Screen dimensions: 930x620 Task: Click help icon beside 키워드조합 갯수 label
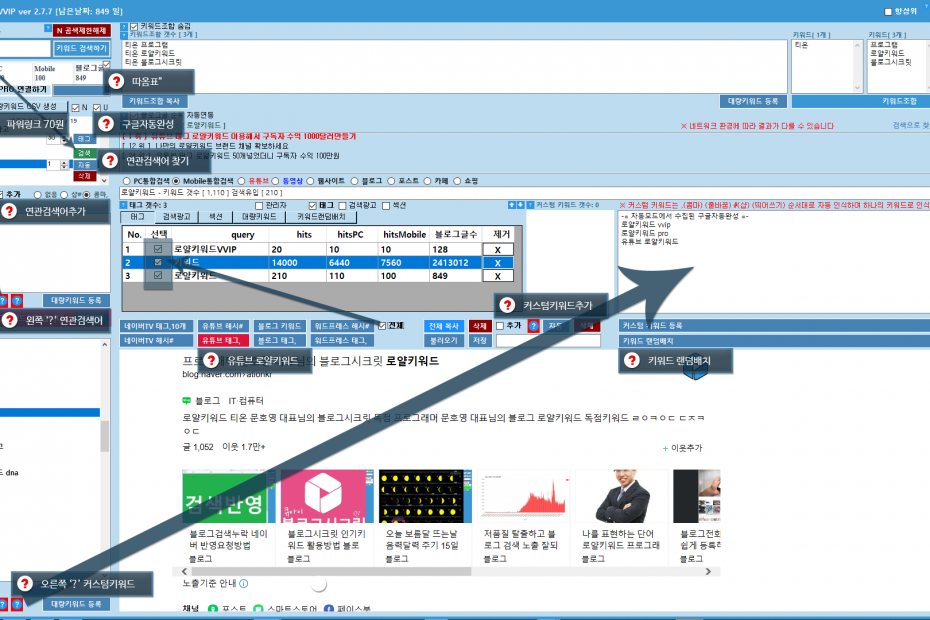coord(124,35)
